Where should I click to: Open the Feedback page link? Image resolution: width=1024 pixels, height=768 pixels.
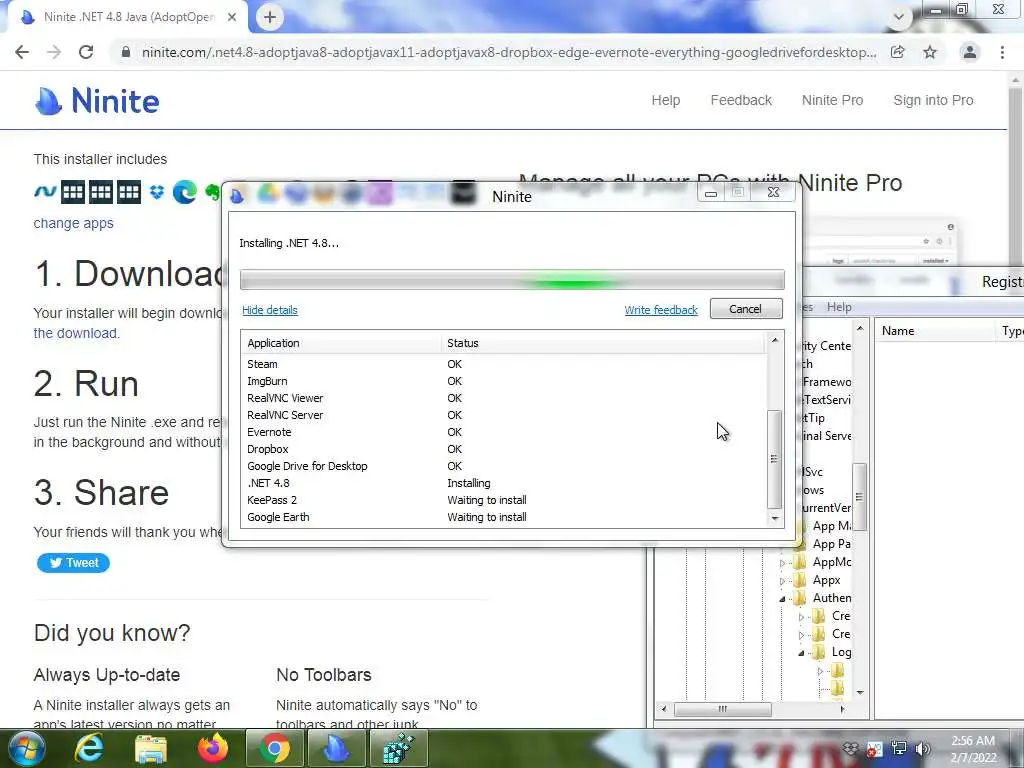[x=741, y=100]
